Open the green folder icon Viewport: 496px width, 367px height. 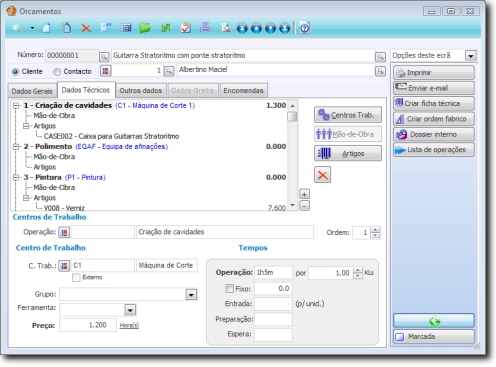click(x=145, y=28)
